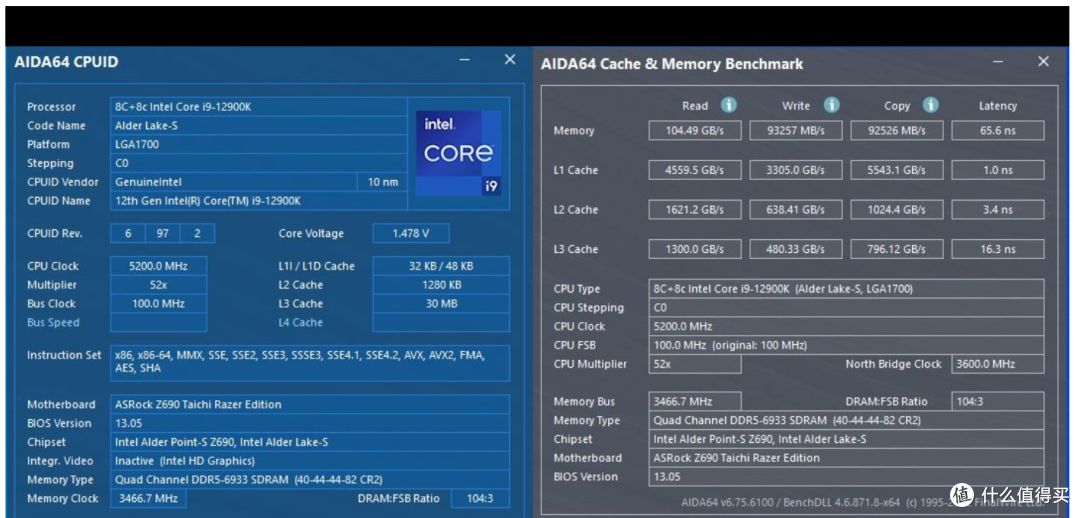Click the 10 nm process field
This screenshot has width=1080, height=518.
coord(382,182)
